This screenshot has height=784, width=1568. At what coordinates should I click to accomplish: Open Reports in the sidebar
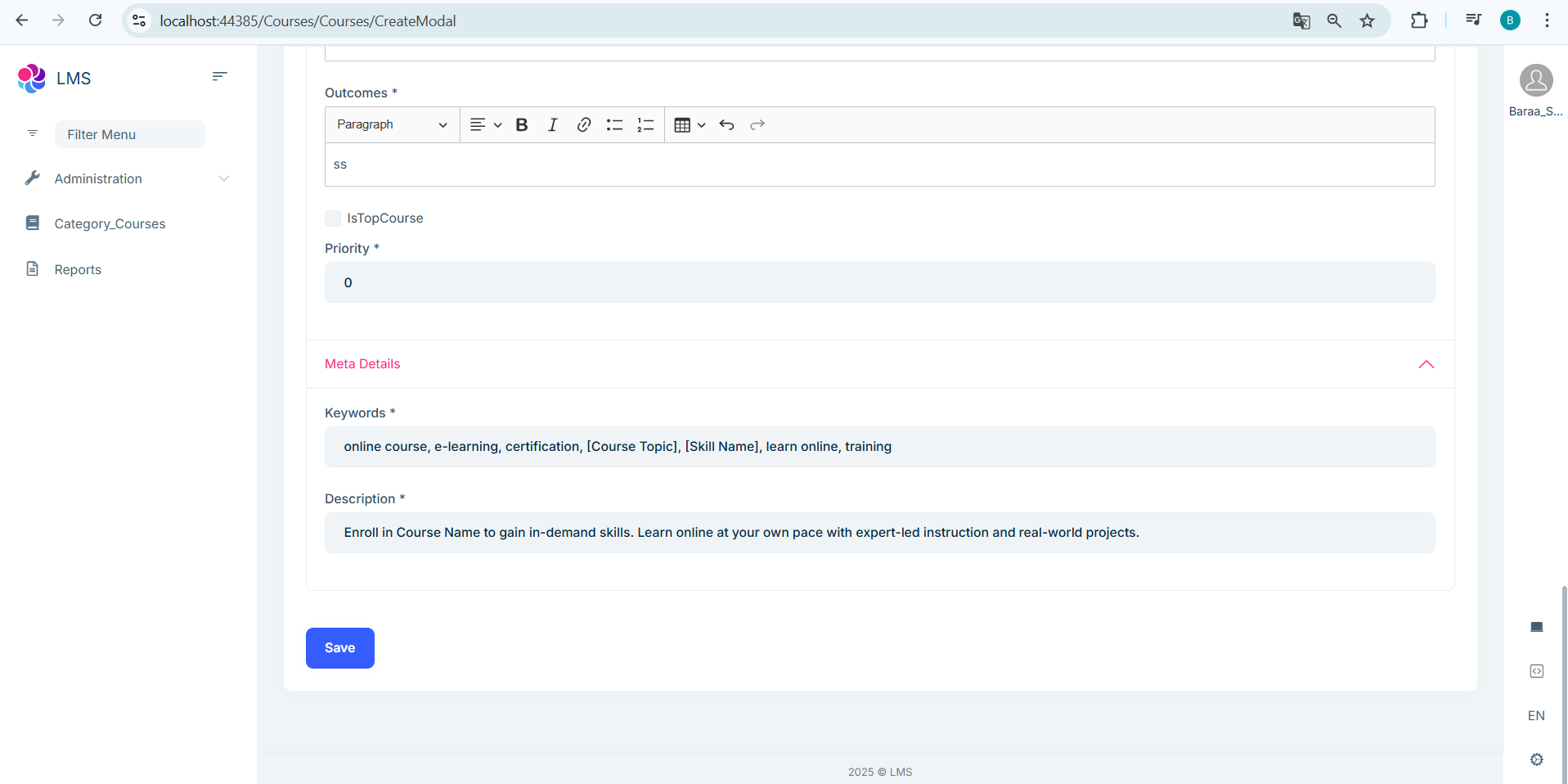point(78,269)
